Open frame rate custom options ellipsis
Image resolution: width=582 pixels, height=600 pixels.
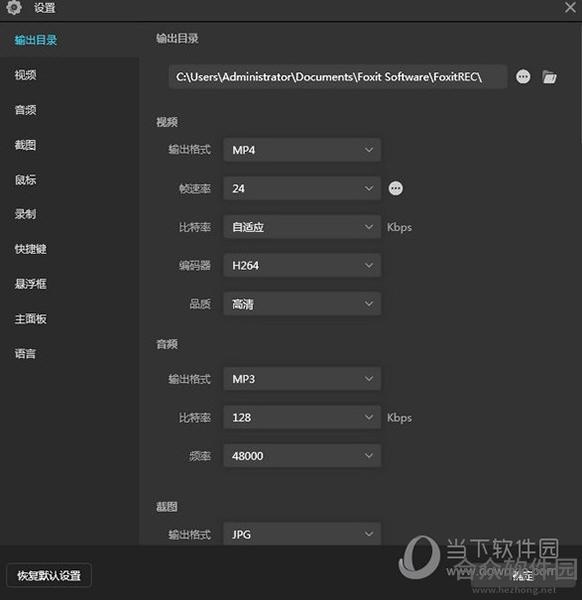coord(395,188)
